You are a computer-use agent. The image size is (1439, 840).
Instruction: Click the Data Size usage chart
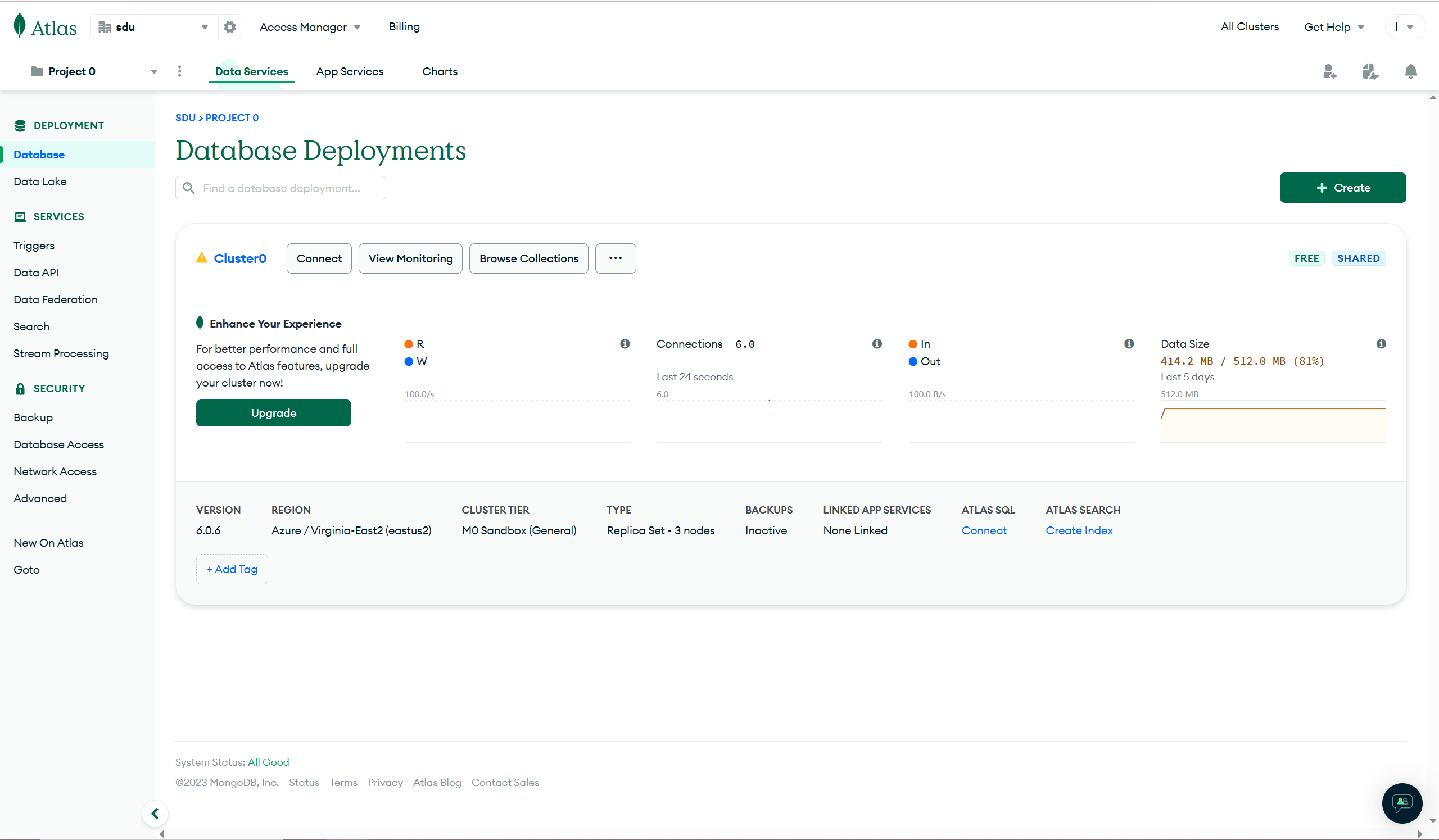(x=1273, y=423)
